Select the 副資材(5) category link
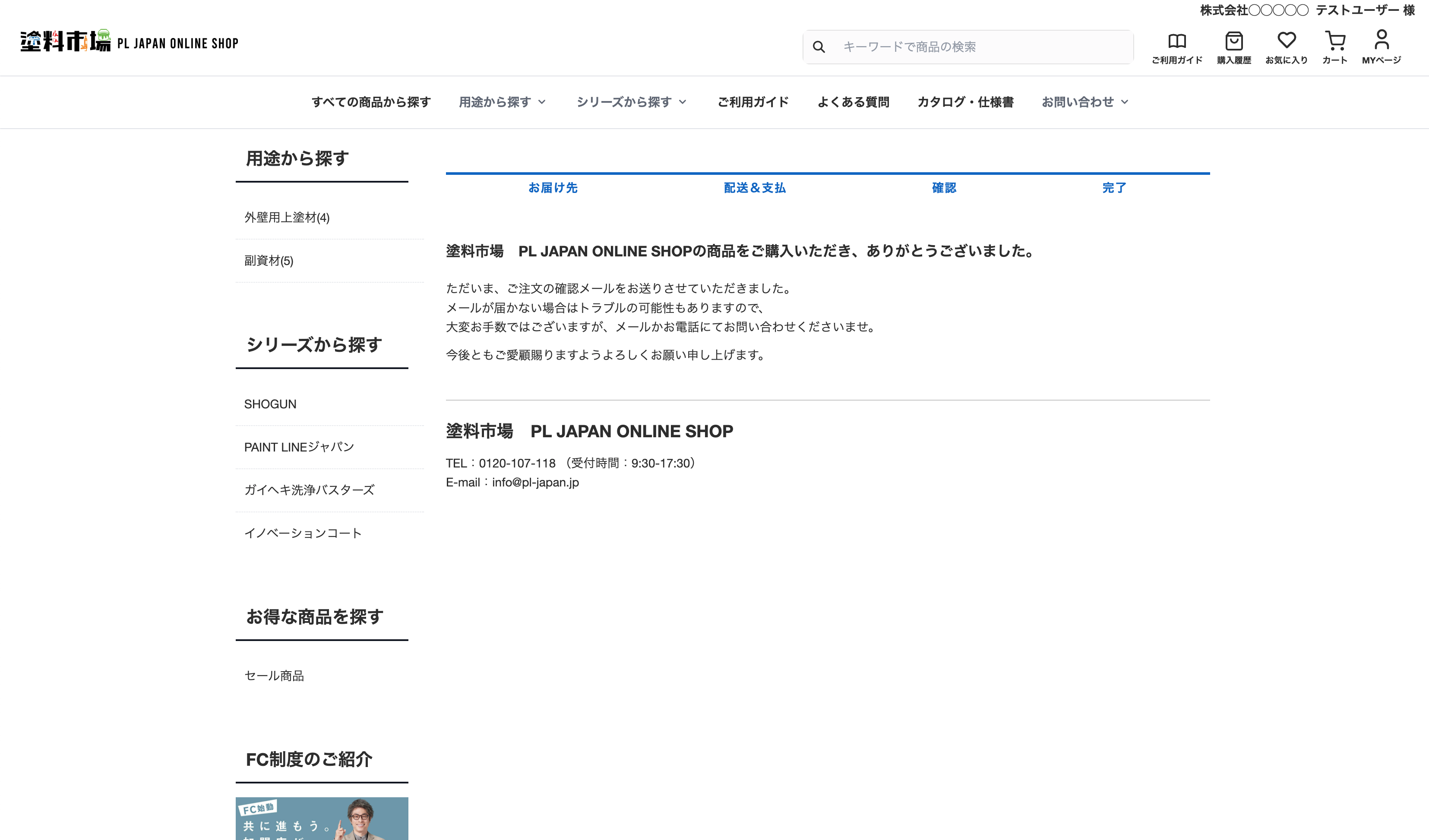Image resolution: width=1429 pixels, height=840 pixels. (x=269, y=261)
